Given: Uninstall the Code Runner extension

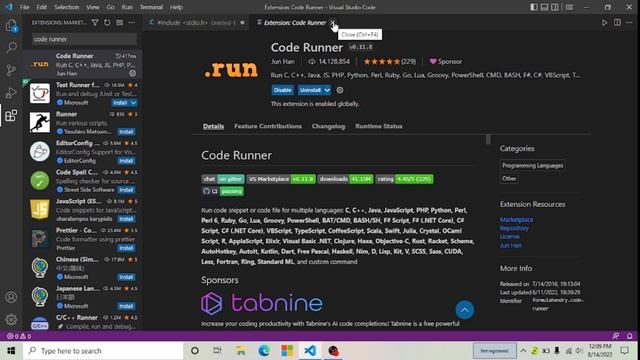Looking at the screenshot, I should (x=310, y=90).
